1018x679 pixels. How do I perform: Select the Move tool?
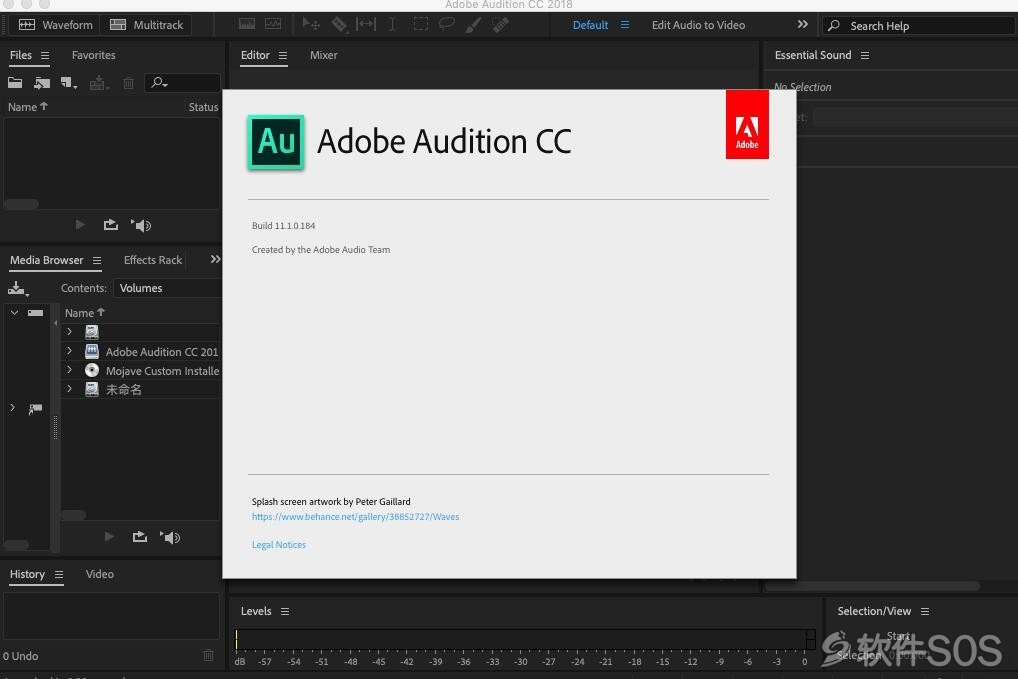pyautogui.click(x=311, y=25)
